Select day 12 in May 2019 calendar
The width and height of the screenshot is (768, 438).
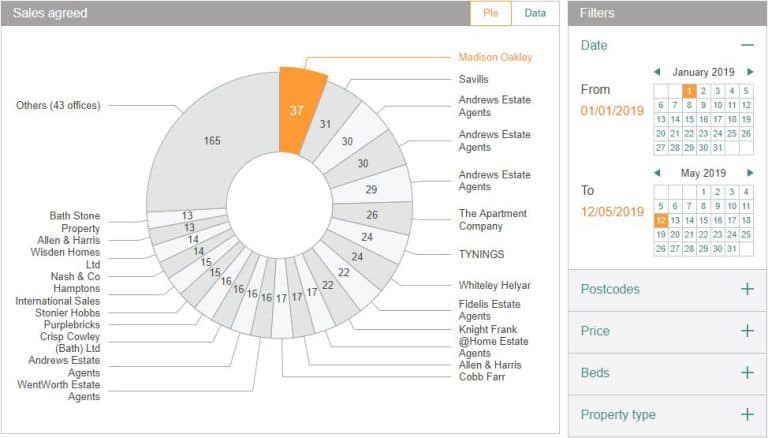(x=661, y=220)
